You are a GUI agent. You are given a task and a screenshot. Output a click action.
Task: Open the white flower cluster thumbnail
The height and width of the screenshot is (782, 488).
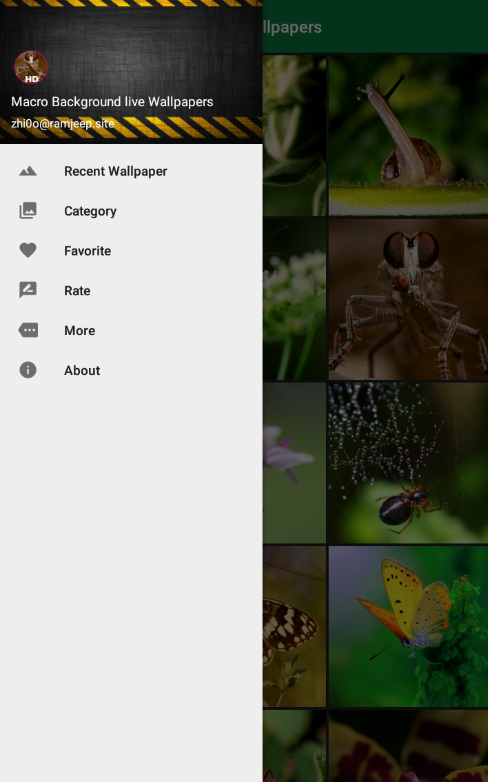[294, 299]
